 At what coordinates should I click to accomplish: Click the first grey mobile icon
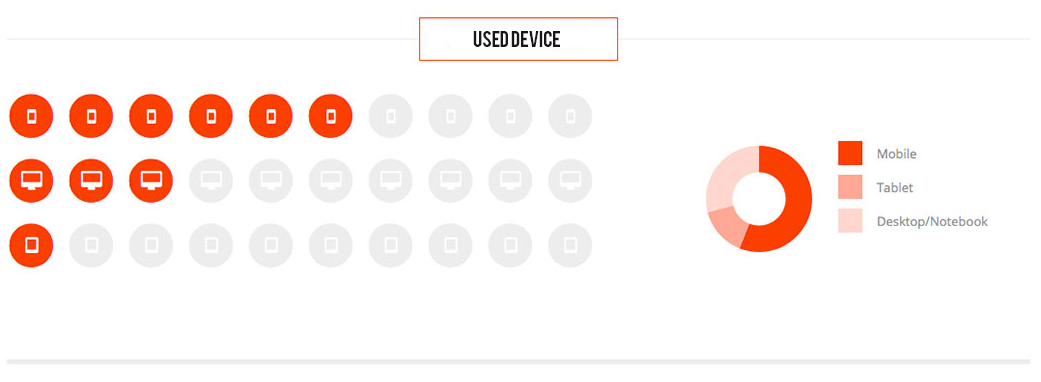(x=390, y=116)
